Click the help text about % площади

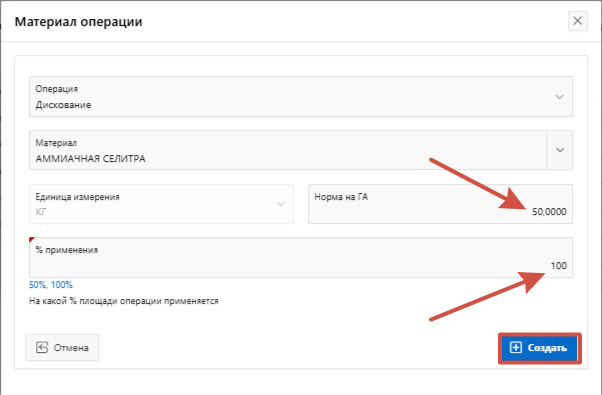[124, 301]
